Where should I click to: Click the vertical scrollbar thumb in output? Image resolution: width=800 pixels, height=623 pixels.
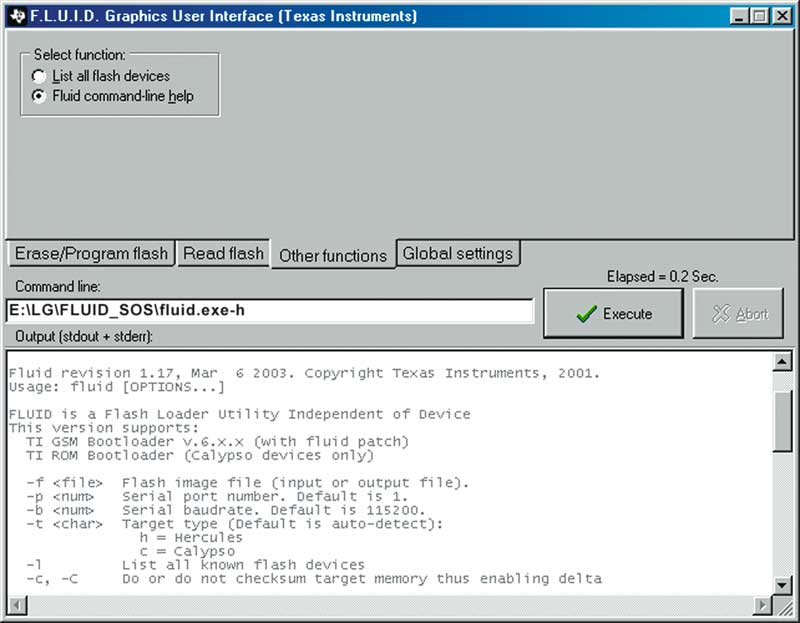pos(782,421)
